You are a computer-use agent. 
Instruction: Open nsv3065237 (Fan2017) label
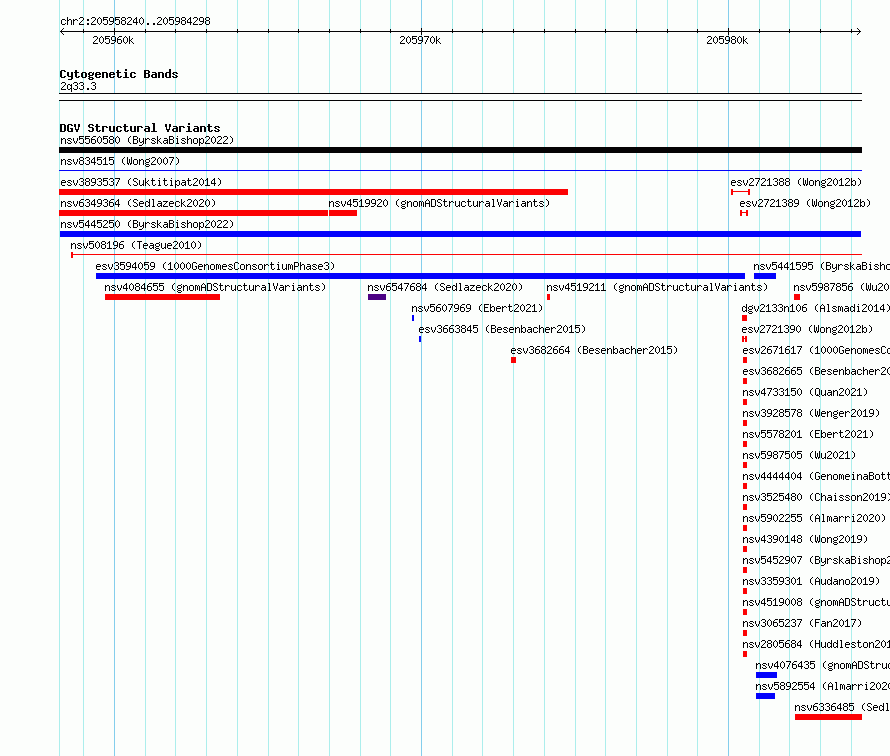(802, 623)
